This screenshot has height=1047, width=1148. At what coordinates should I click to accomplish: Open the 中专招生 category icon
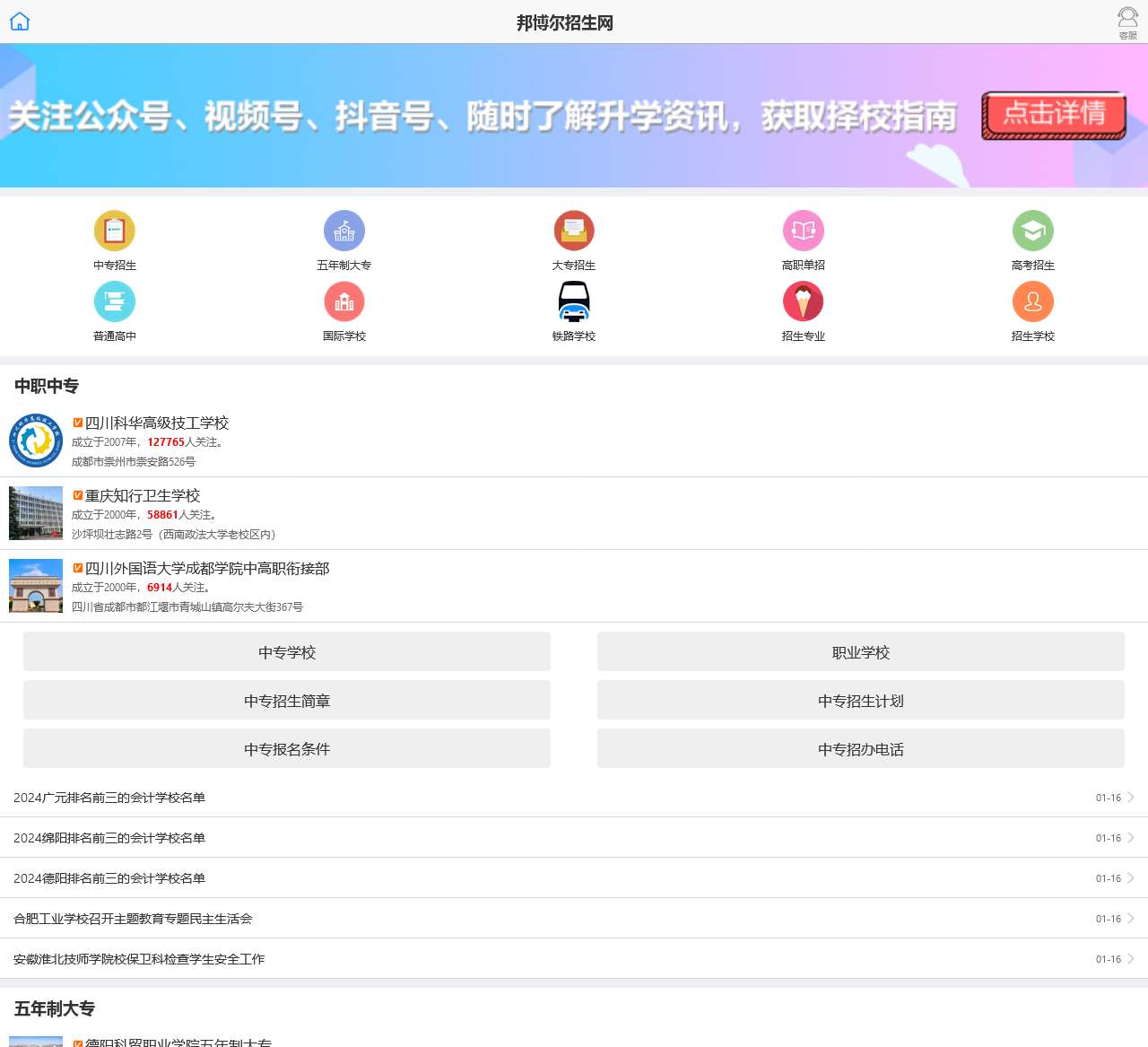[x=115, y=231]
